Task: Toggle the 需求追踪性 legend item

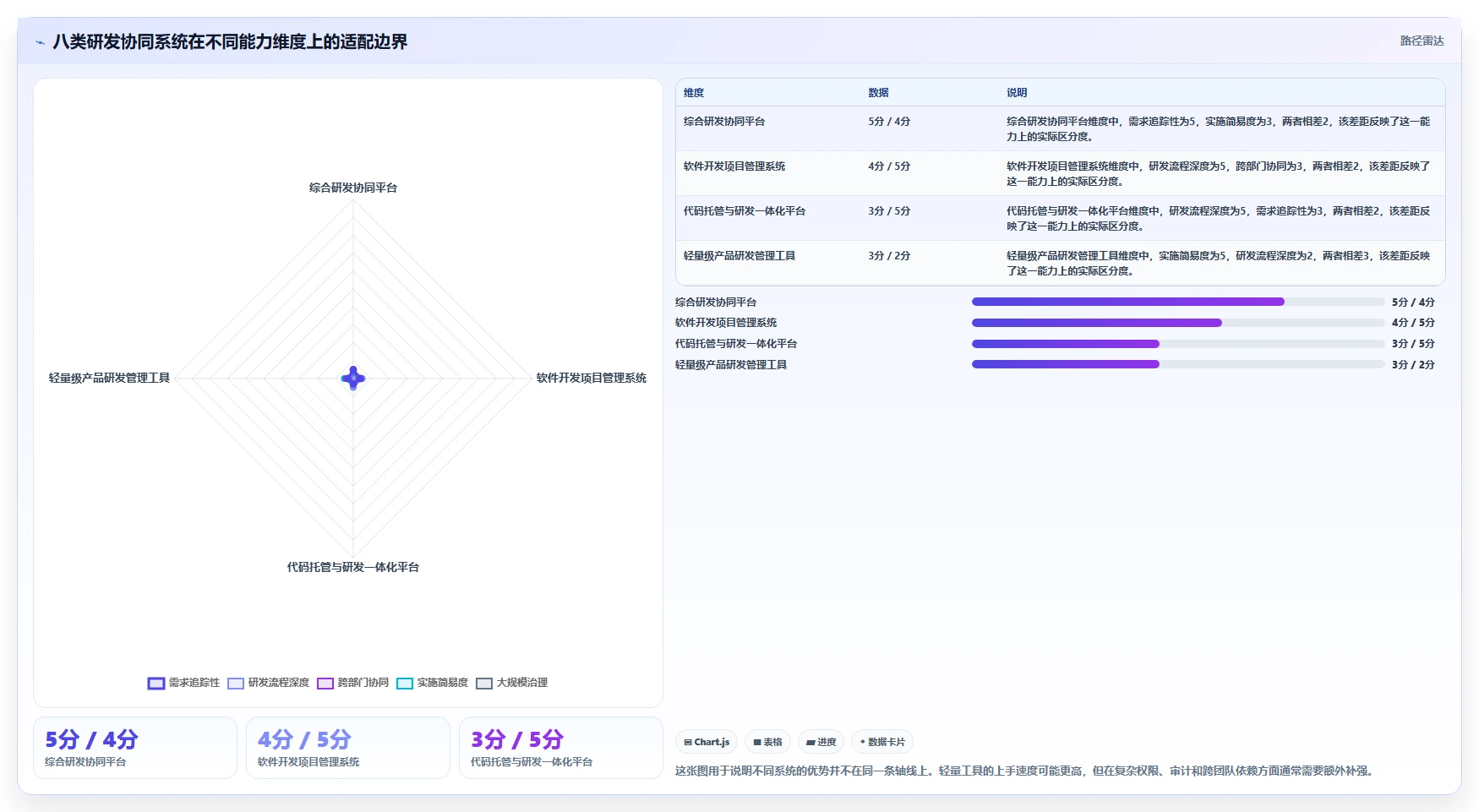Action: [x=183, y=683]
